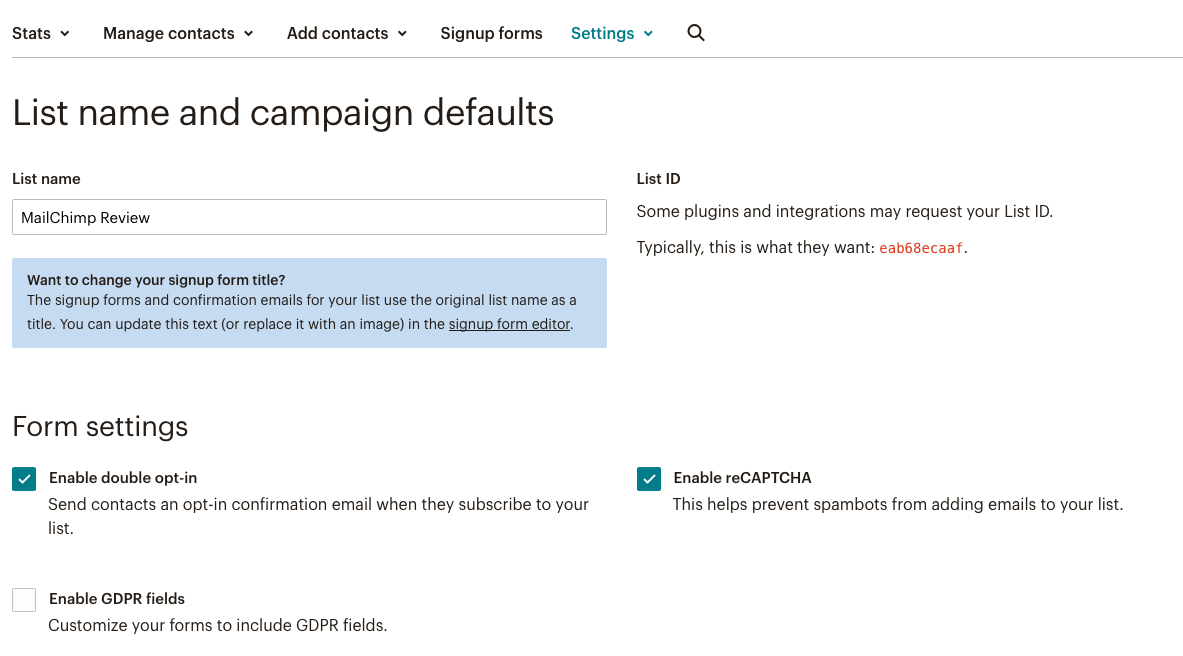Click the chevron arrow beside Stats
Image resolution: width=1183 pixels, height=656 pixels.
click(65, 34)
